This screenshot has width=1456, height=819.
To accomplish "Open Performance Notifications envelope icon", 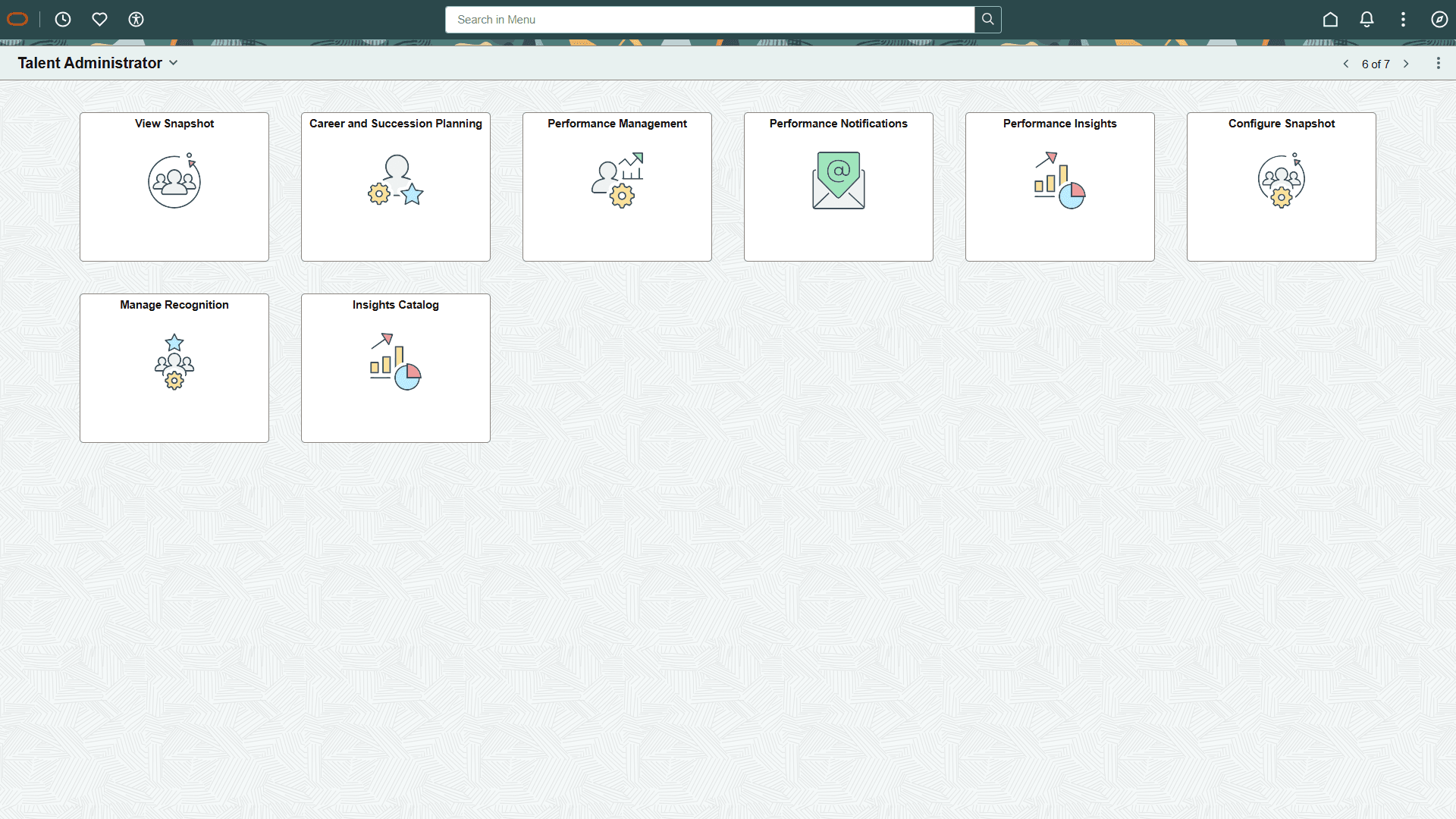I will pos(838,180).
